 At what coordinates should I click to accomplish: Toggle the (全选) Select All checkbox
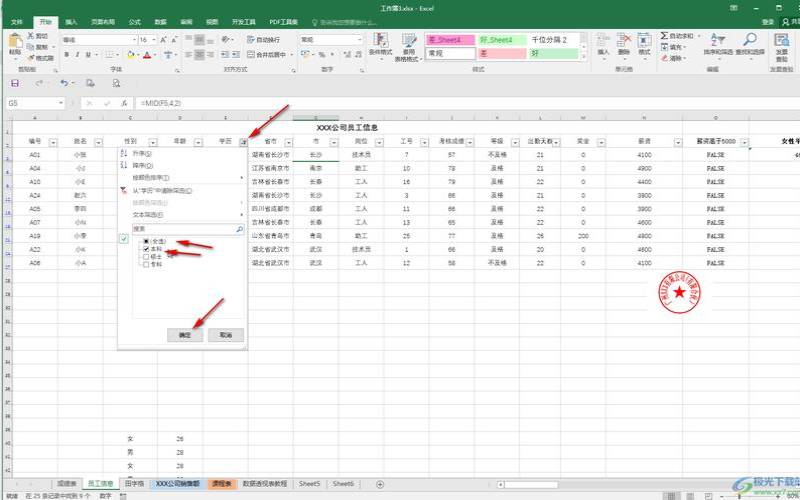click(146, 241)
